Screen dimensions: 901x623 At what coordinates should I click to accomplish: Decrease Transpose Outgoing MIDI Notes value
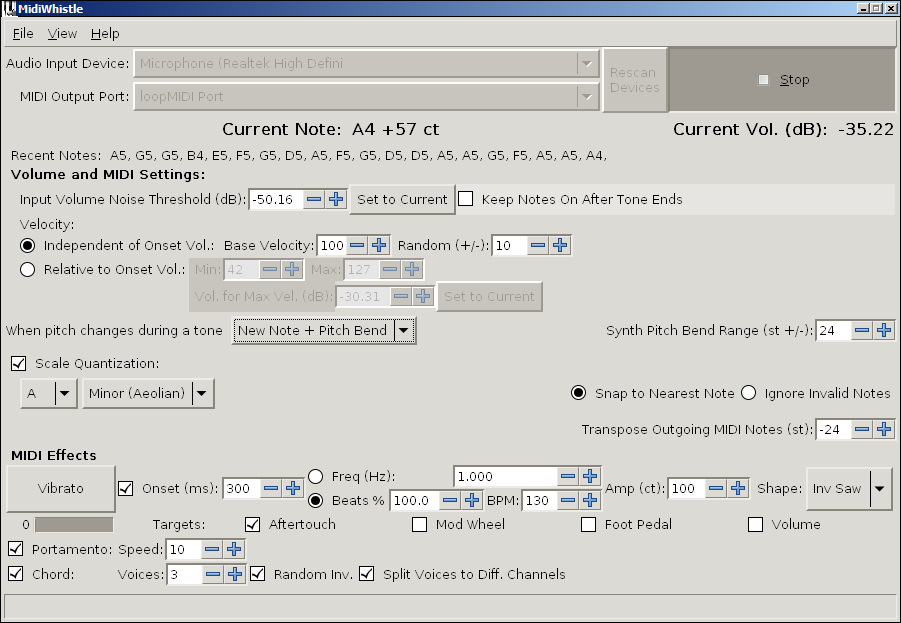pyautogui.click(x=861, y=429)
